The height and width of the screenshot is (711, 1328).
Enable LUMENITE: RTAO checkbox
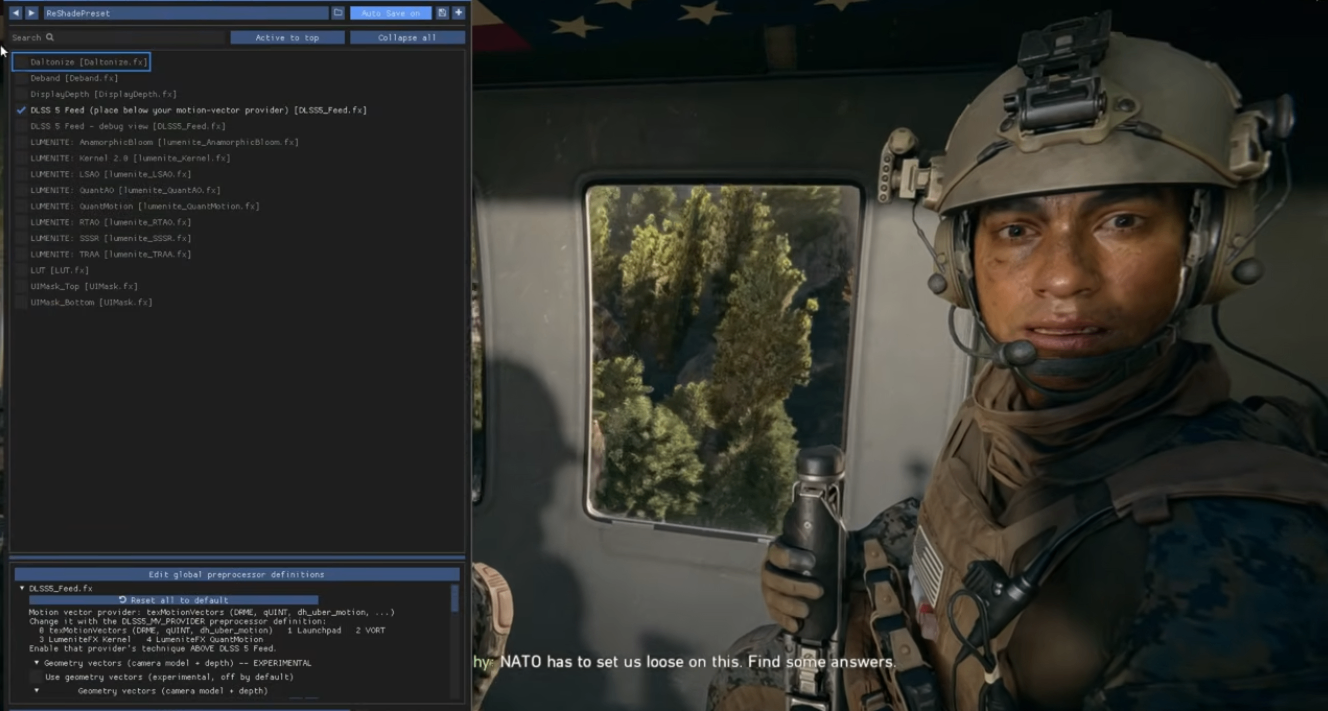pos(21,222)
